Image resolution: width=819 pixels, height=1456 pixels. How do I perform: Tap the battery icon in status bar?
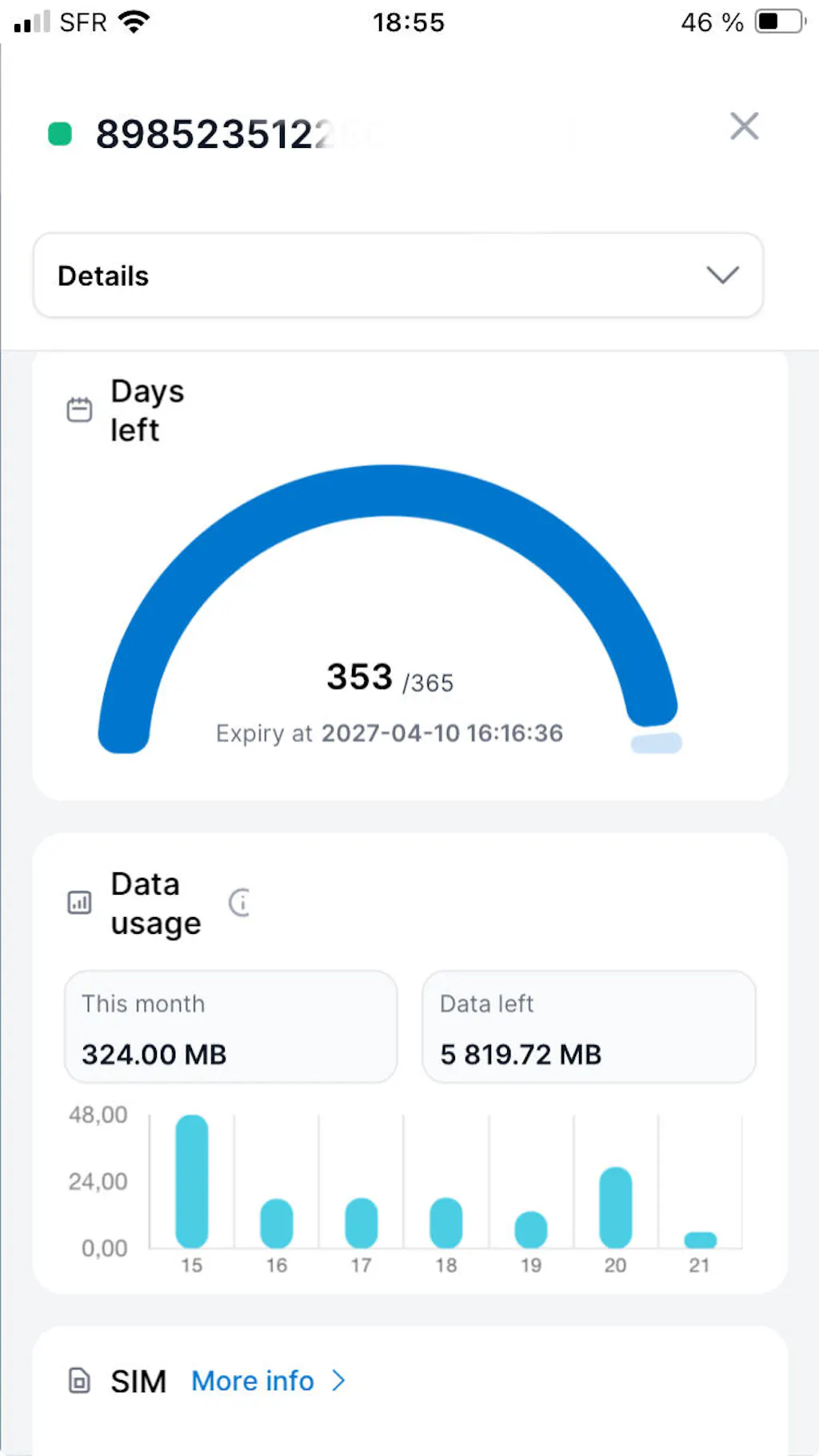(x=780, y=22)
